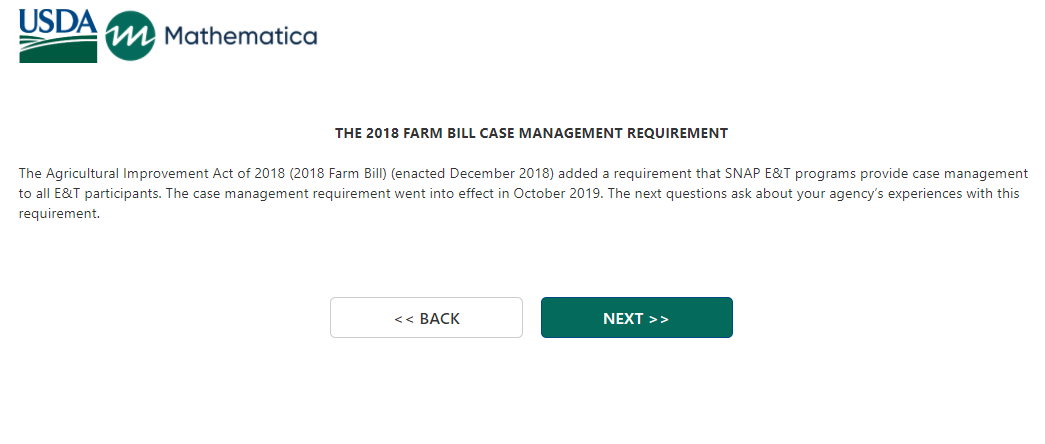Click the double right arrows on NEXT
1045x444 pixels.
click(x=658, y=319)
